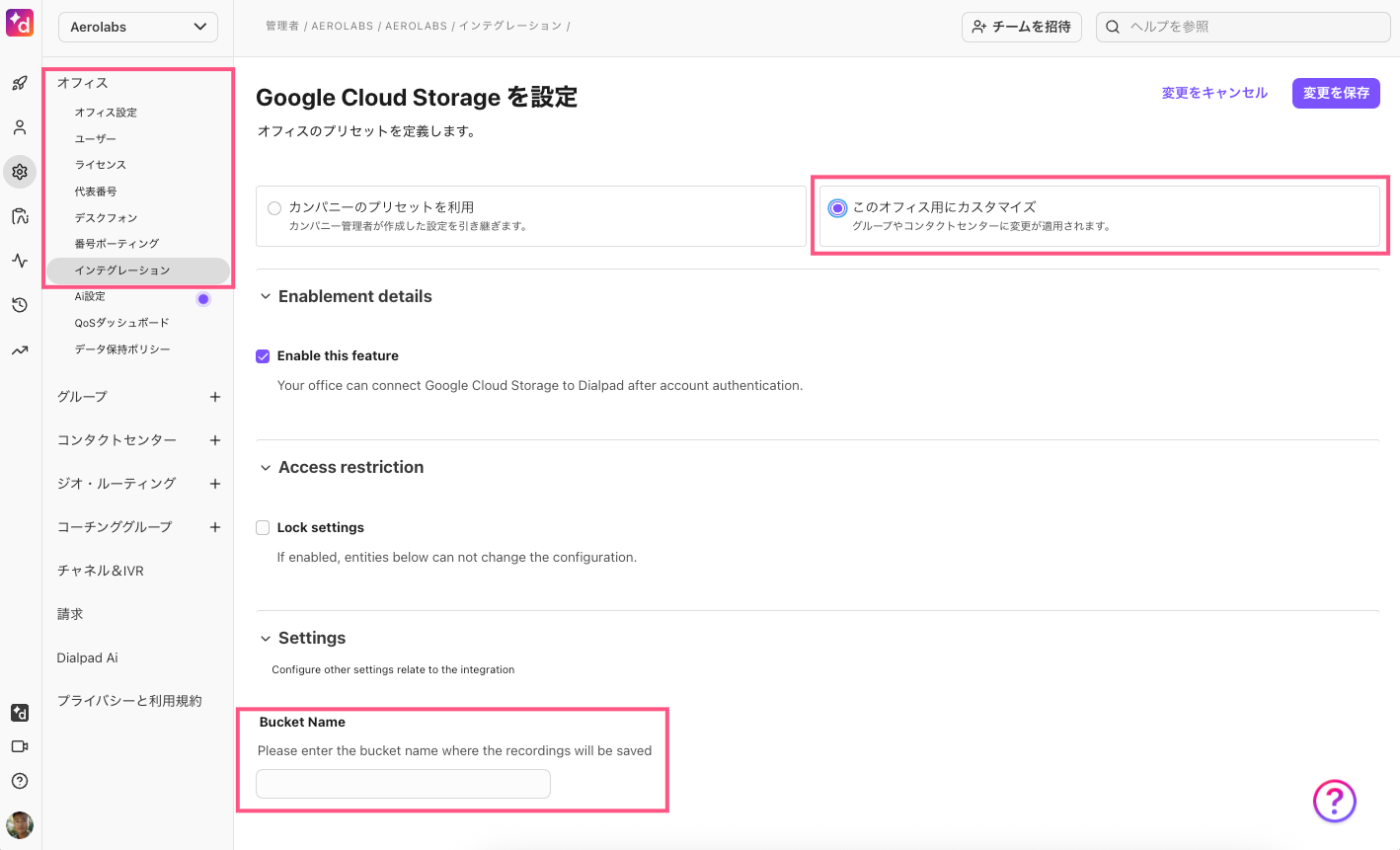1400x850 pixels.
Task: Click 変更を保存 button
Action: (x=1336, y=93)
